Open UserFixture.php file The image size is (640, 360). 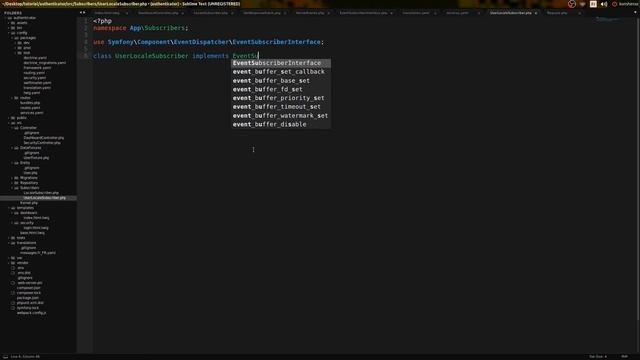(x=36, y=158)
